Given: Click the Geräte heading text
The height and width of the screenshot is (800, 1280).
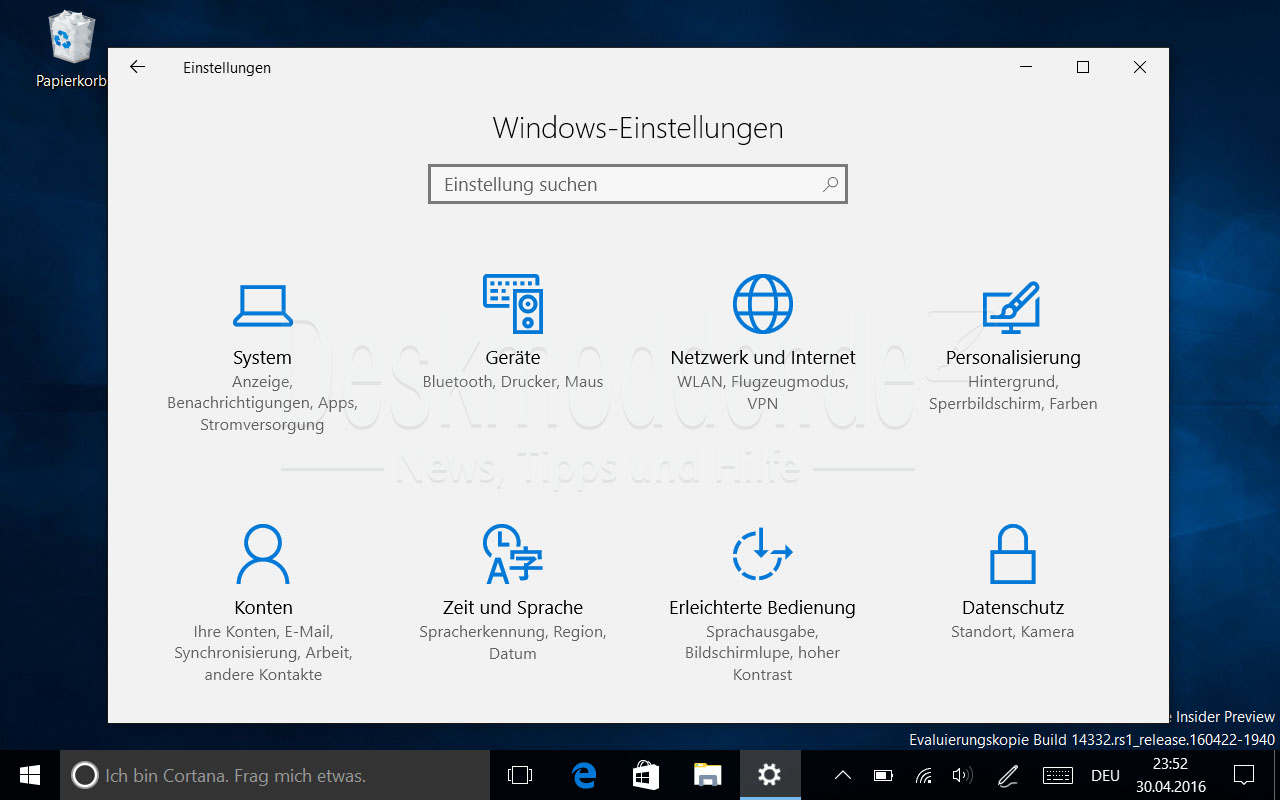Looking at the screenshot, I should (x=513, y=357).
